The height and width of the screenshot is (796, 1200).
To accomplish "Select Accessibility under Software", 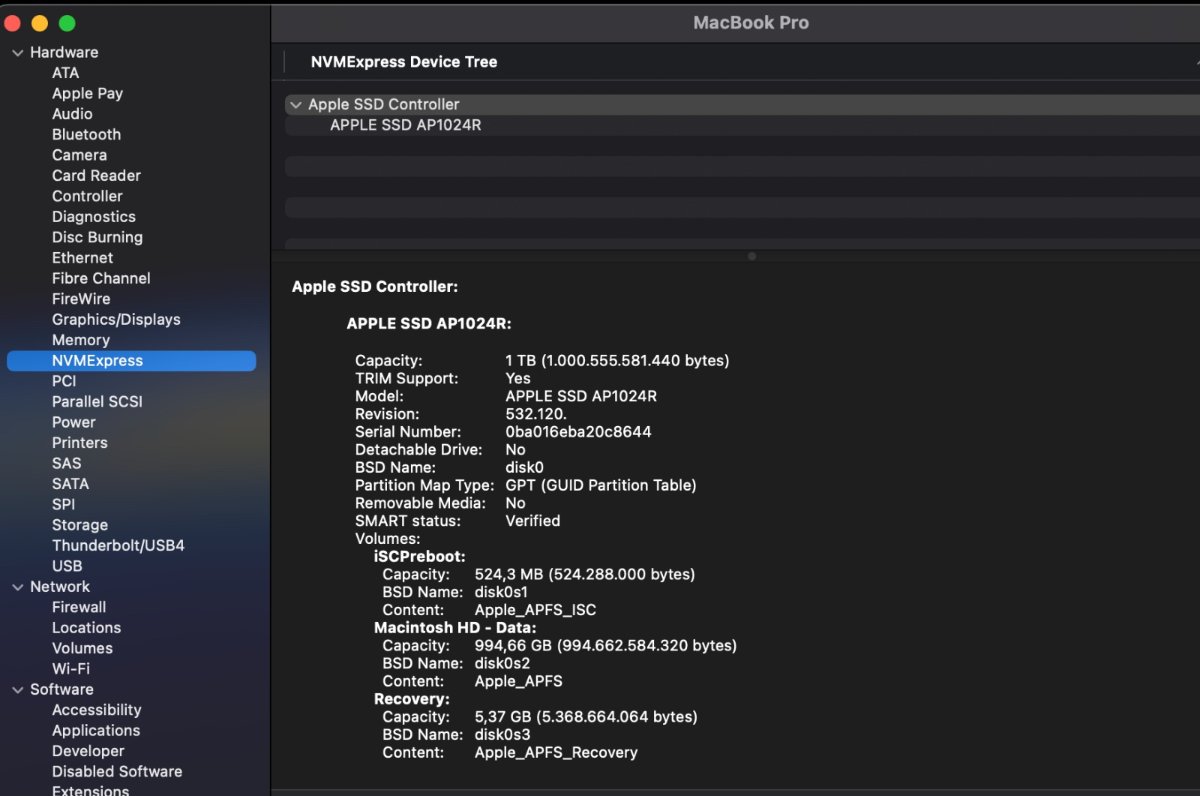I will (96, 710).
